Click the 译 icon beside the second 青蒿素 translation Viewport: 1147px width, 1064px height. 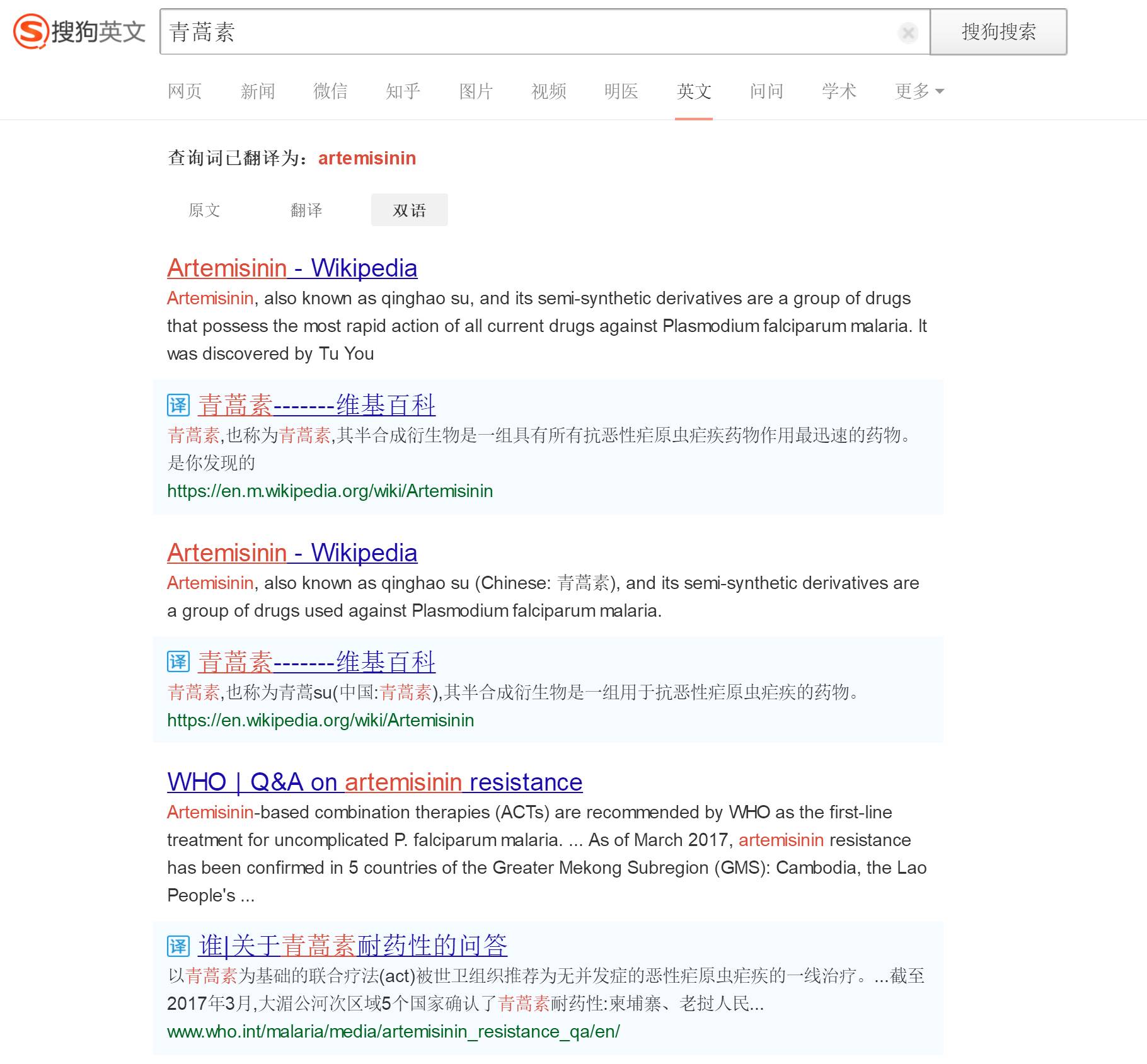click(178, 662)
